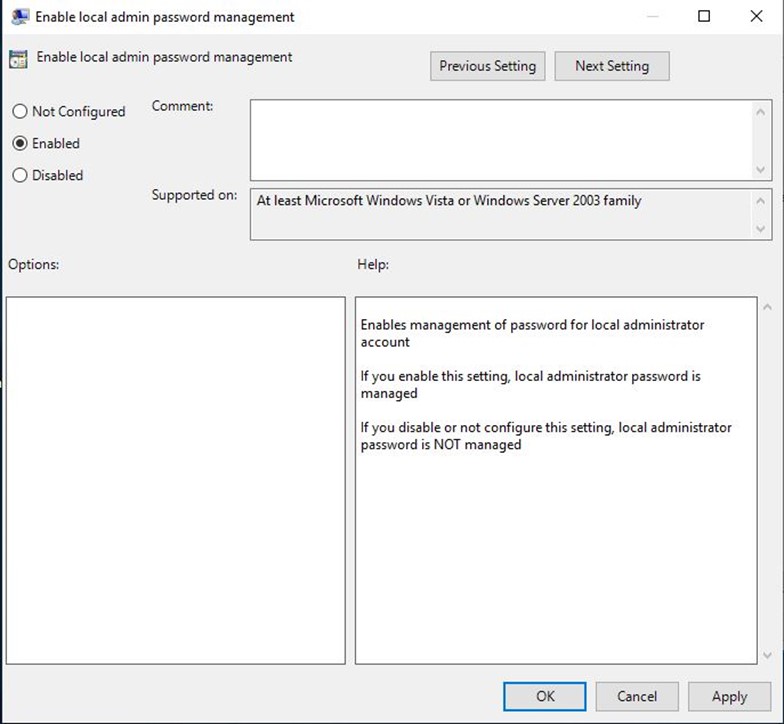Apply the policy setting
This screenshot has width=784, height=724.
point(730,696)
